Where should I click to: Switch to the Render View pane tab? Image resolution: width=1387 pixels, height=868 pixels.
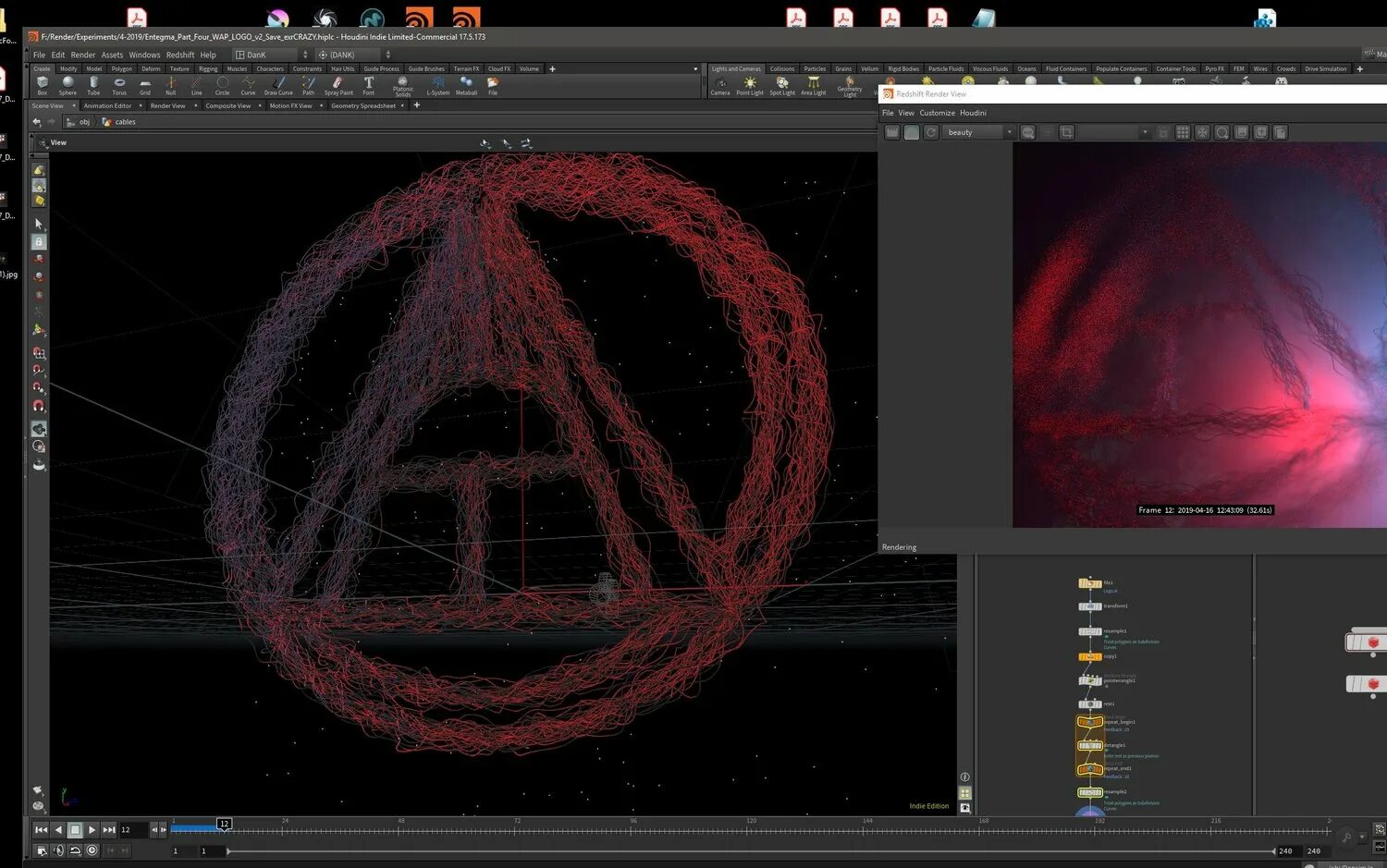[167, 105]
